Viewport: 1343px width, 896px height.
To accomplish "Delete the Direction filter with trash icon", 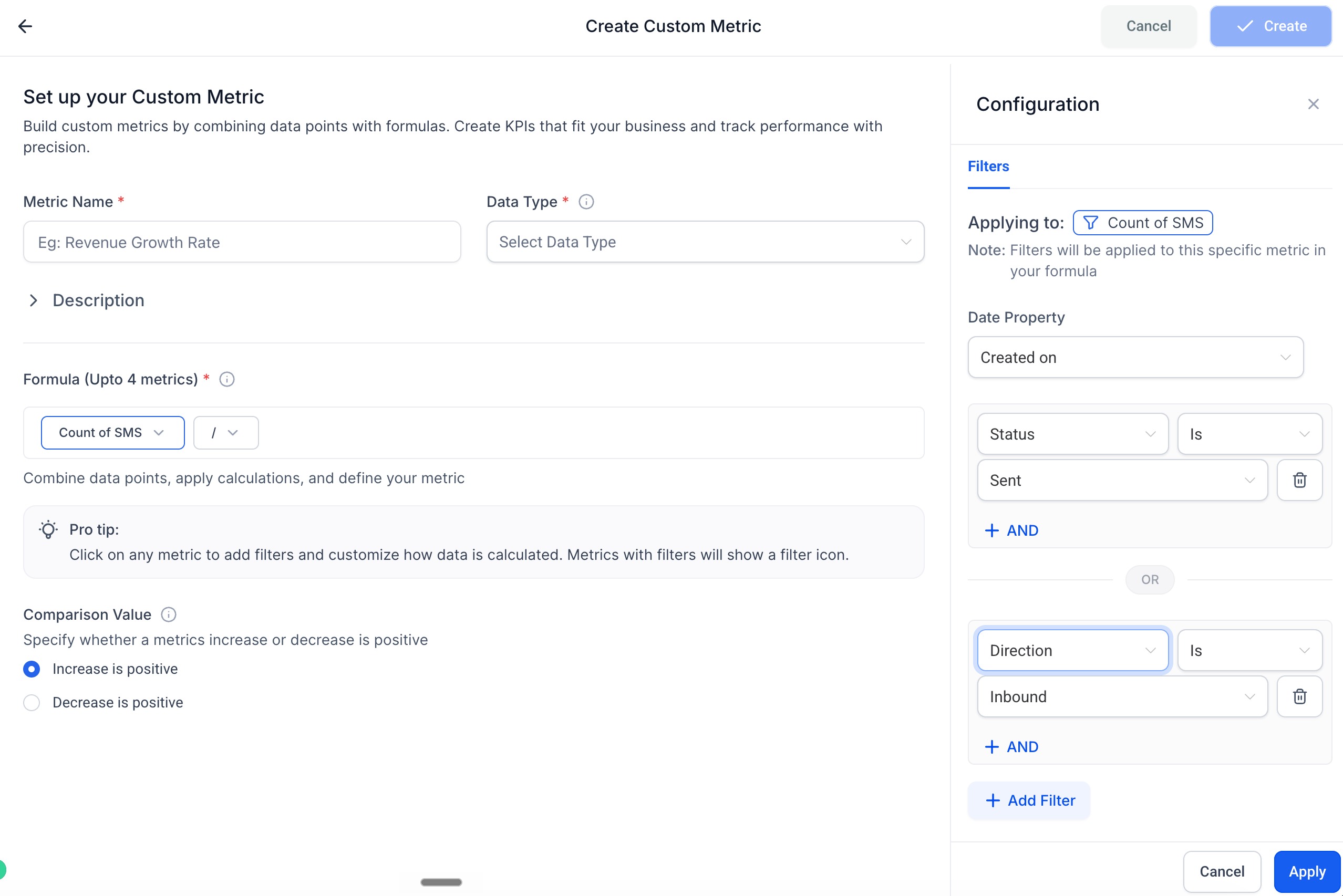I will click(x=1299, y=696).
